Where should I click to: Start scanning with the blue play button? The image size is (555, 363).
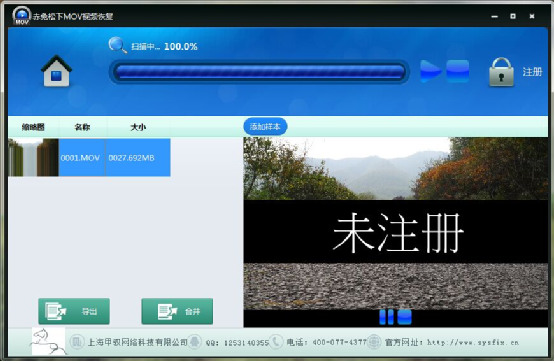(x=430, y=71)
